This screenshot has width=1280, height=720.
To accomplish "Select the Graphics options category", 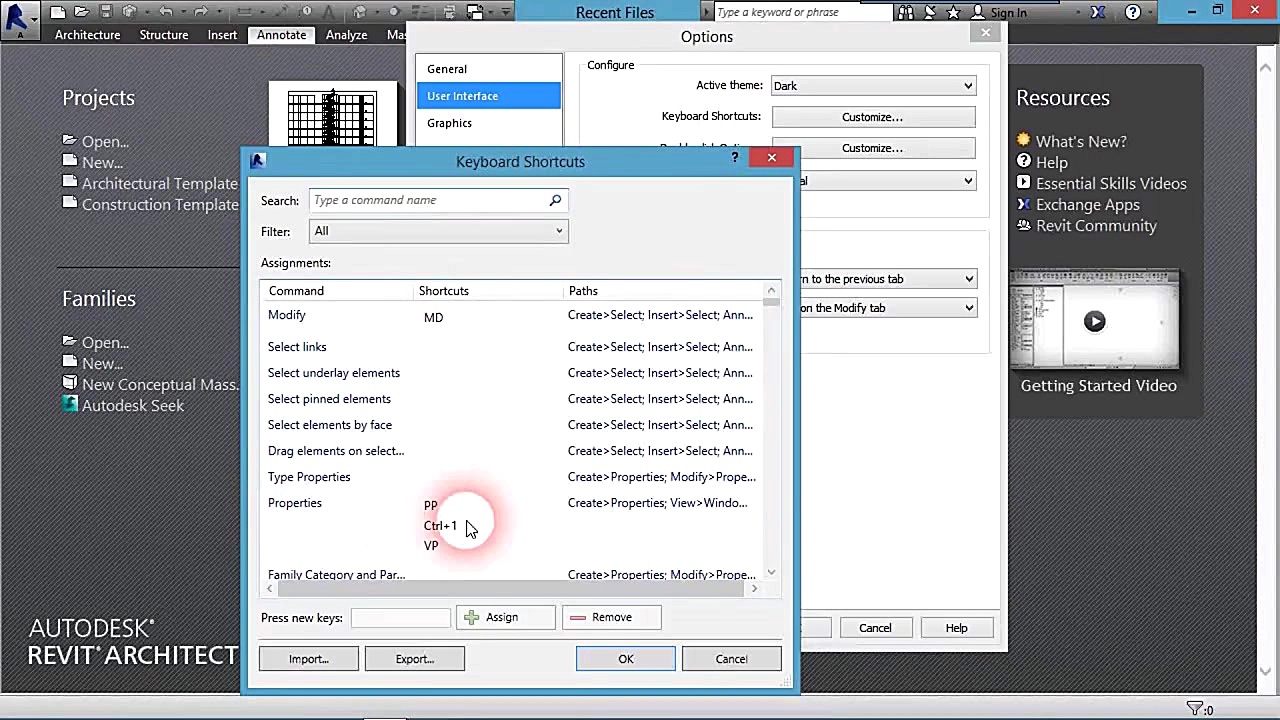I will tap(449, 123).
